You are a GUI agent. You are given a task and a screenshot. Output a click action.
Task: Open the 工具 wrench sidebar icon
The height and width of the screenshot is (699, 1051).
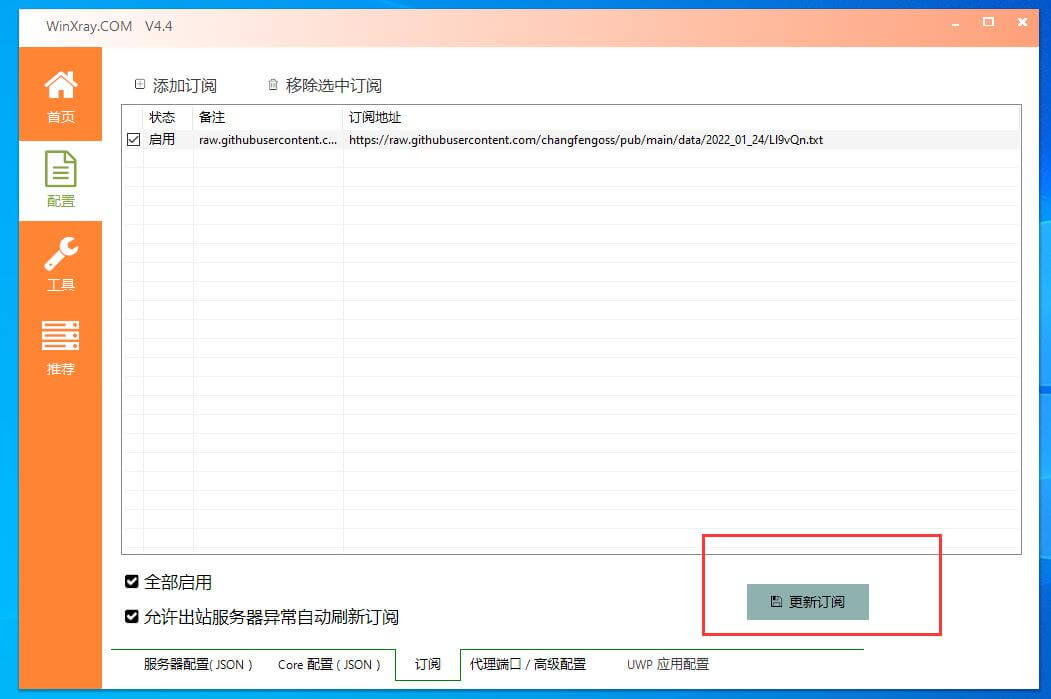60,263
